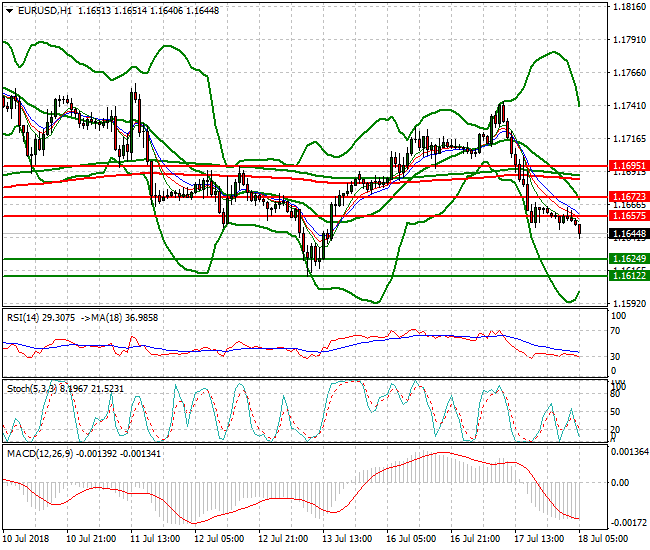The height and width of the screenshot is (550, 650).
Task: Select the EURUSD,H1 chart title text
Action: point(36,9)
